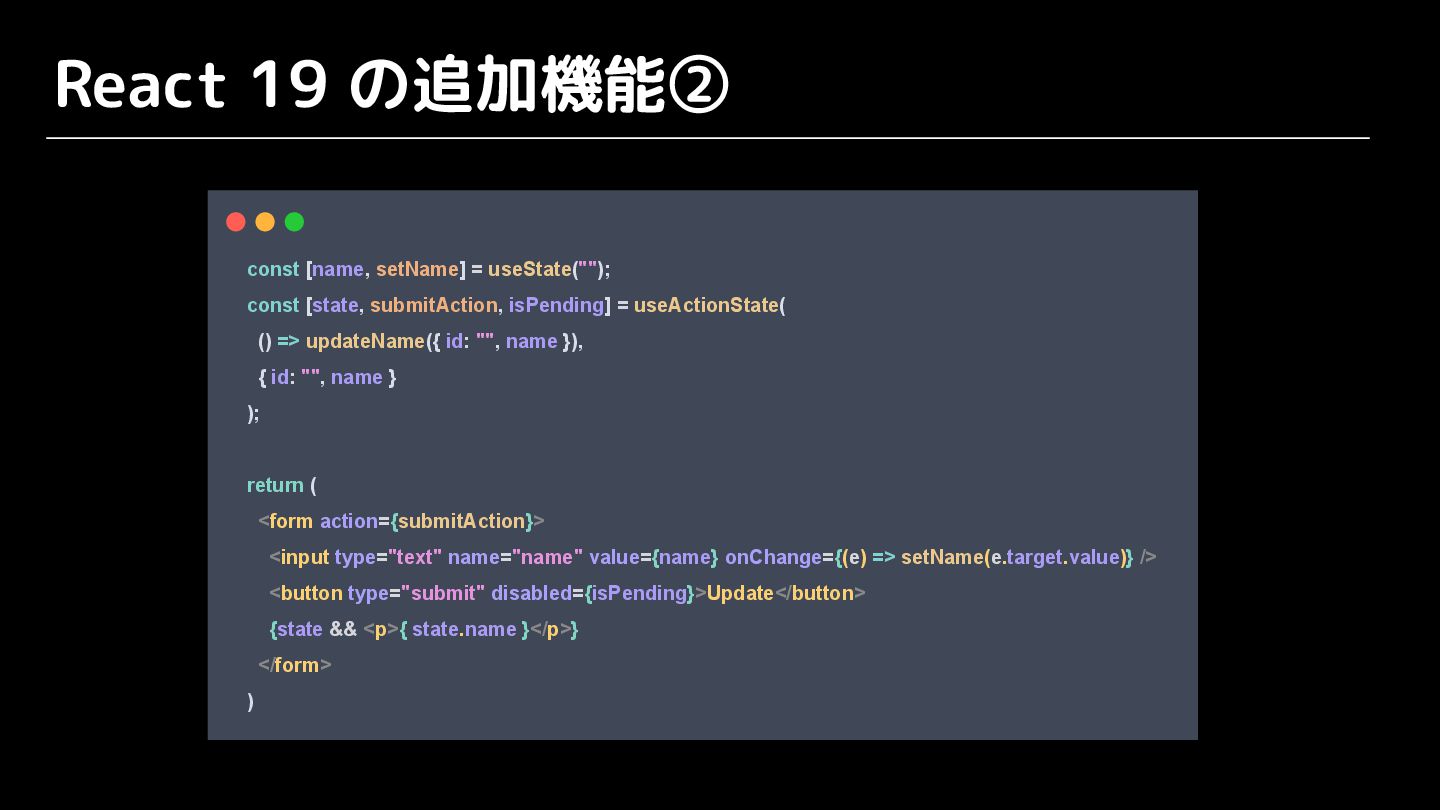Viewport: 1440px width, 810px height.
Task: Click 'e.target.value' in the input line
Action: point(1056,557)
